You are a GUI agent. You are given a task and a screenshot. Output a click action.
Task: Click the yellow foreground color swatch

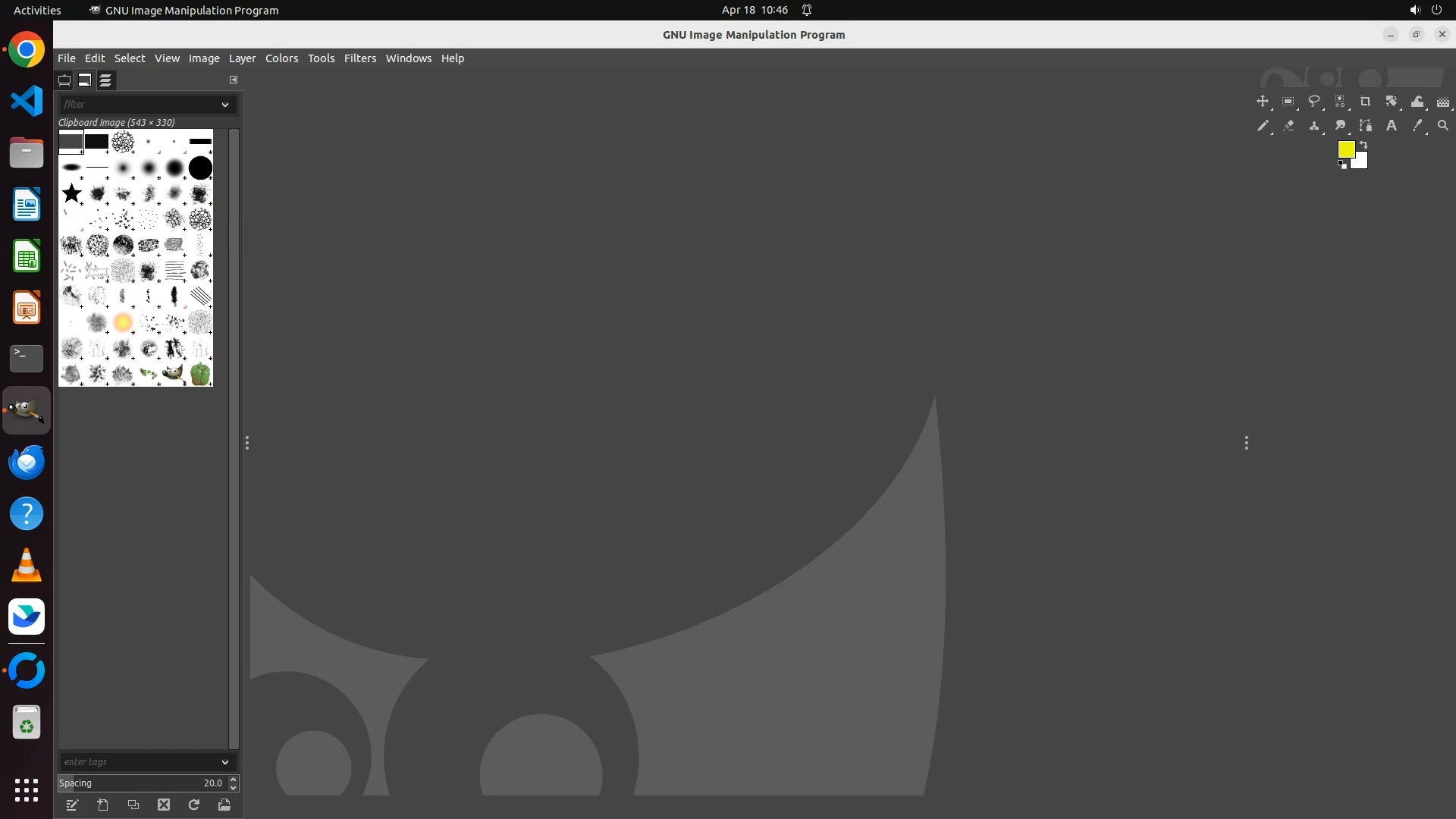(x=1345, y=149)
